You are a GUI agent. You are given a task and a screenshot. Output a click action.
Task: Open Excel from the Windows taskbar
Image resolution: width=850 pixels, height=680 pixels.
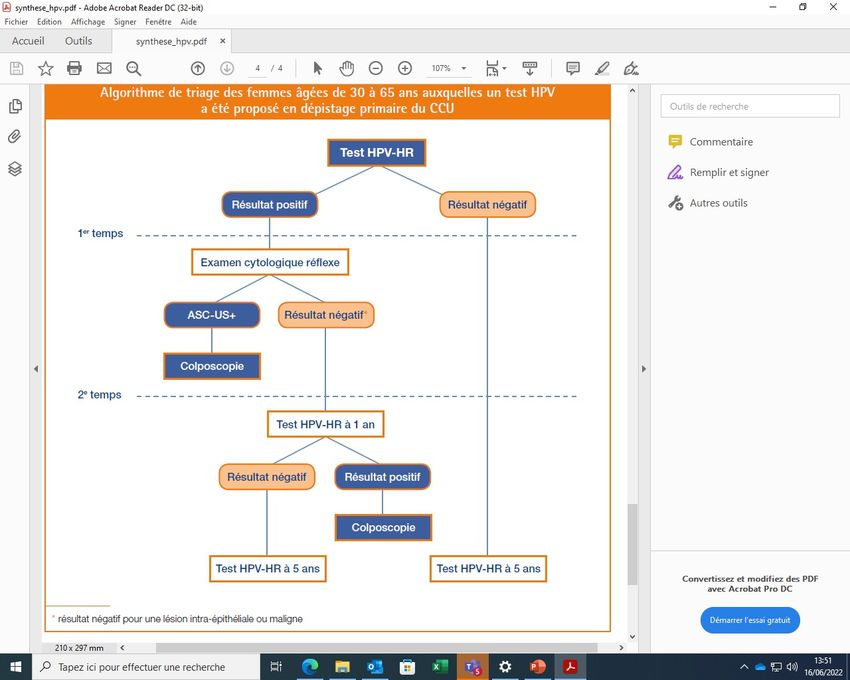pos(439,666)
